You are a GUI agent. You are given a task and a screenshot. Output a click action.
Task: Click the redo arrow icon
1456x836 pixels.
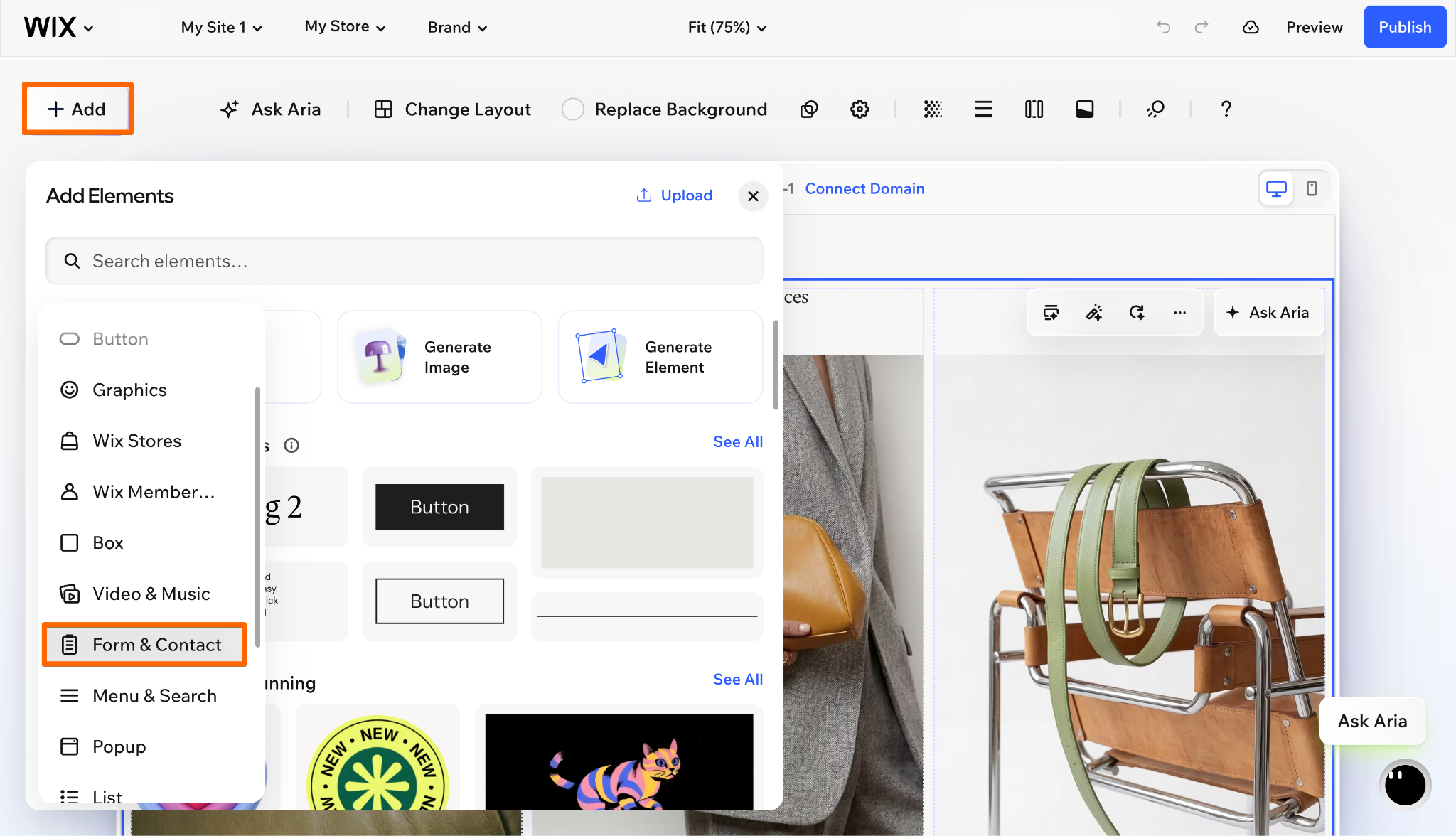click(x=1201, y=27)
